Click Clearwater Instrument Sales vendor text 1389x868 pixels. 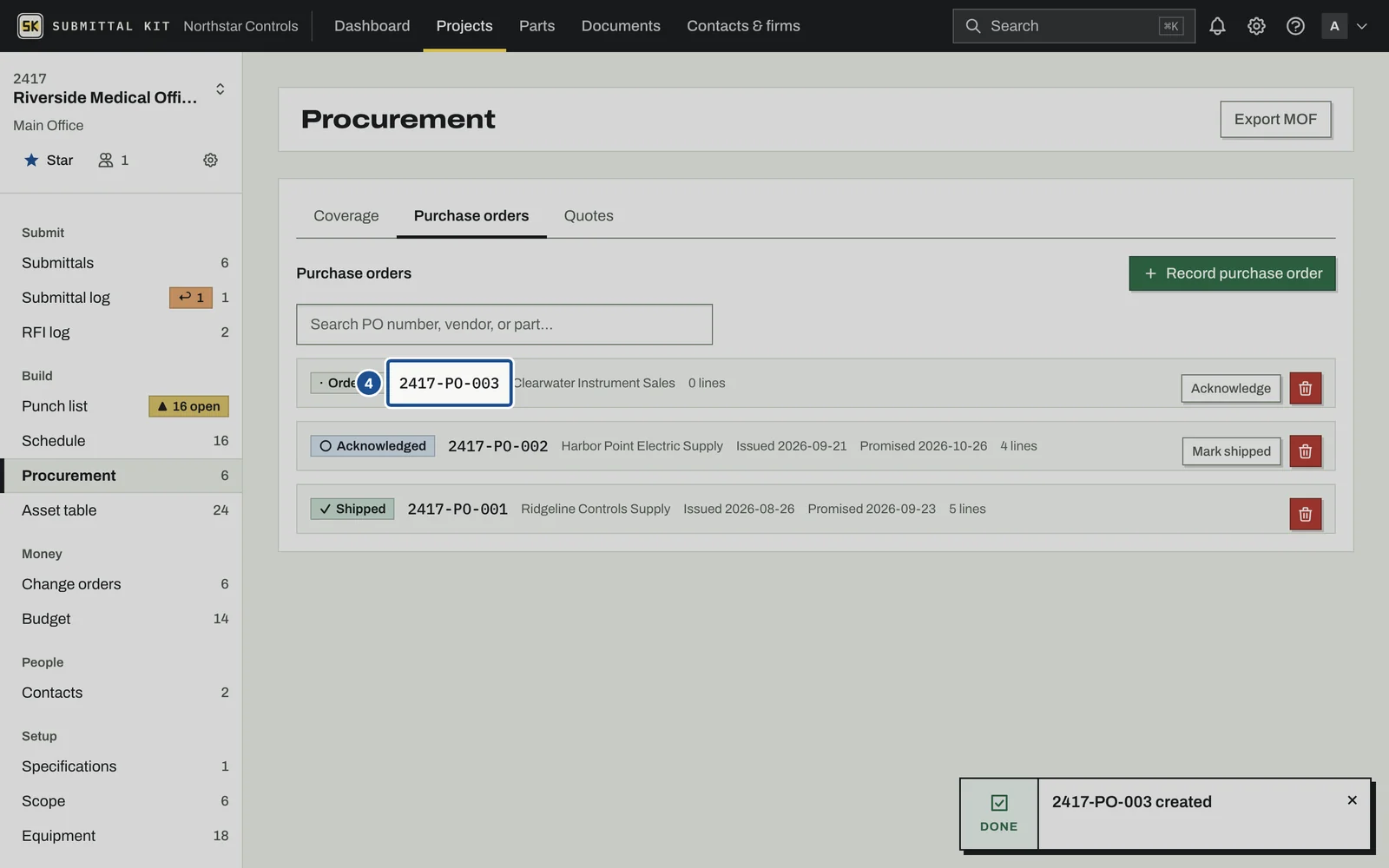(x=595, y=383)
